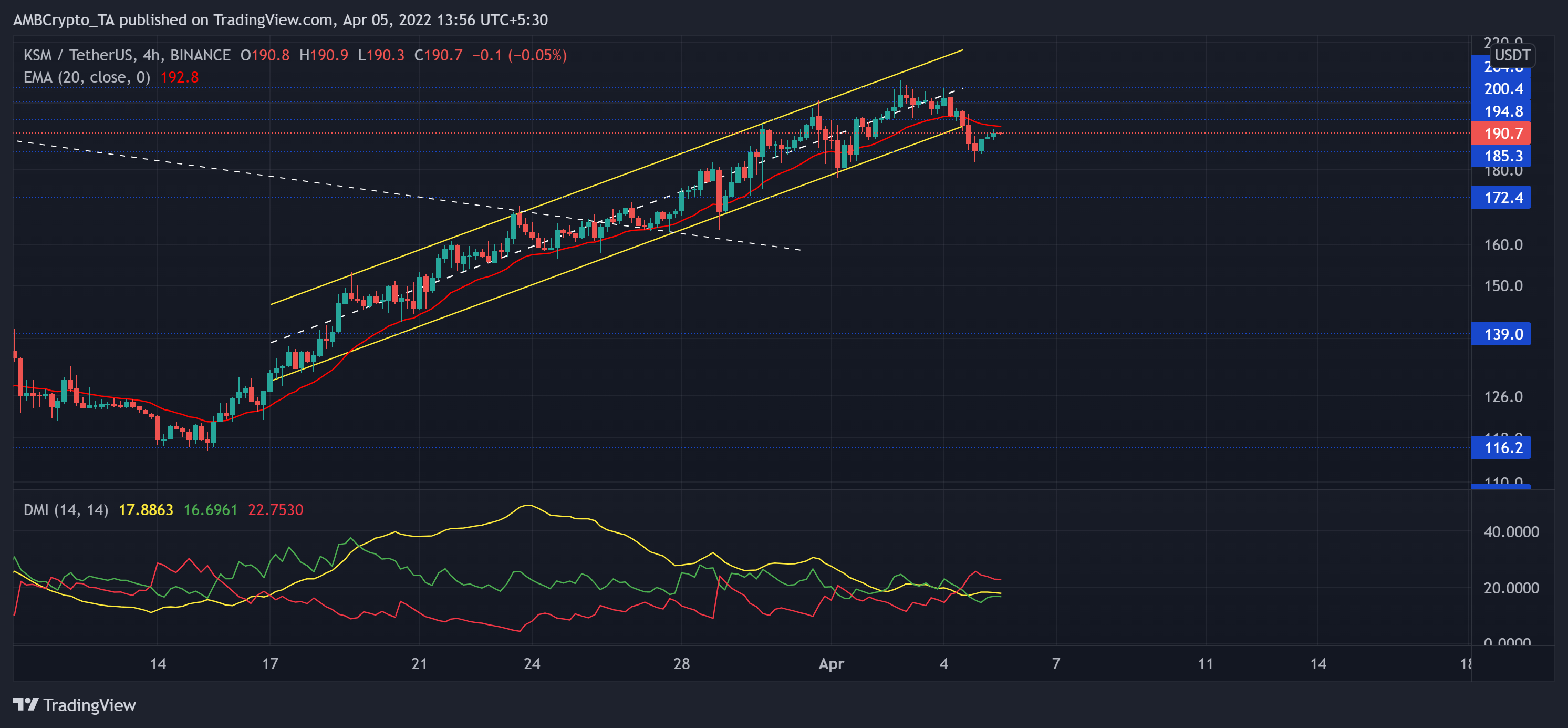Click the yellow ADX value 17.8863
The width and height of the screenshot is (1568, 728).
146,510
